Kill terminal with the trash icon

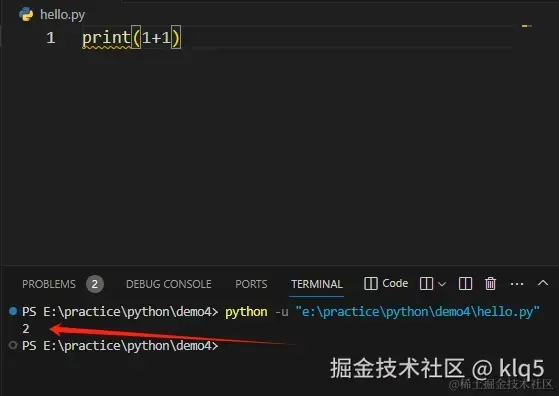pyautogui.click(x=490, y=283)
